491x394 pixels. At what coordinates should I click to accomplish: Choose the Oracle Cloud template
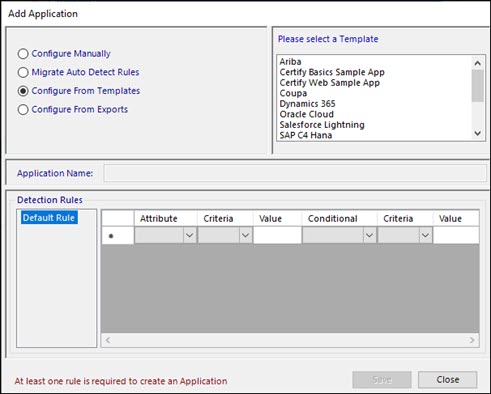(x=307, y=114)
